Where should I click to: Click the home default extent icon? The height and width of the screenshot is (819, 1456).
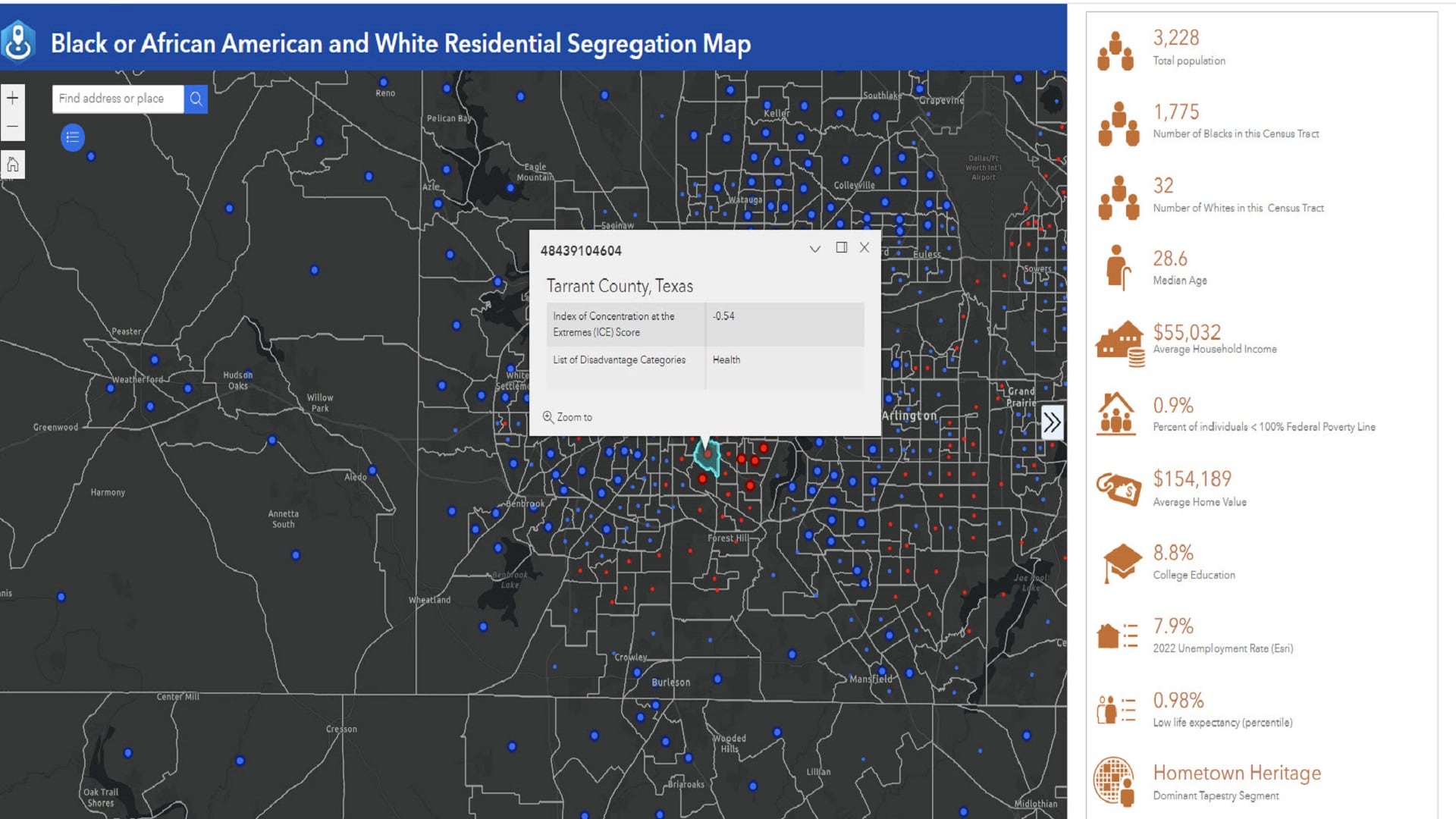[12, 165]
